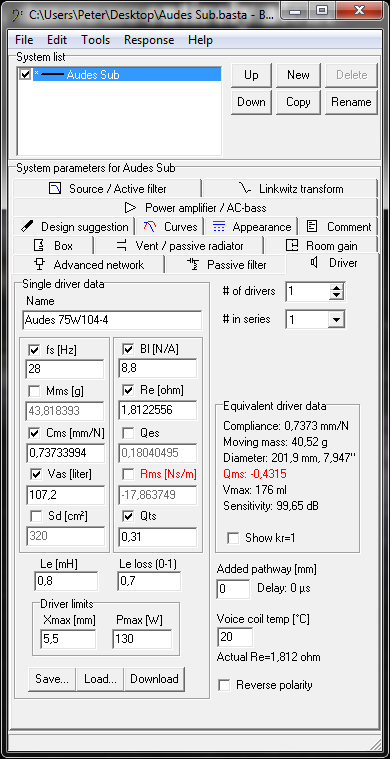Enable the Reverse polarity checkbox
392x759 pixels.
coord(224,685)
